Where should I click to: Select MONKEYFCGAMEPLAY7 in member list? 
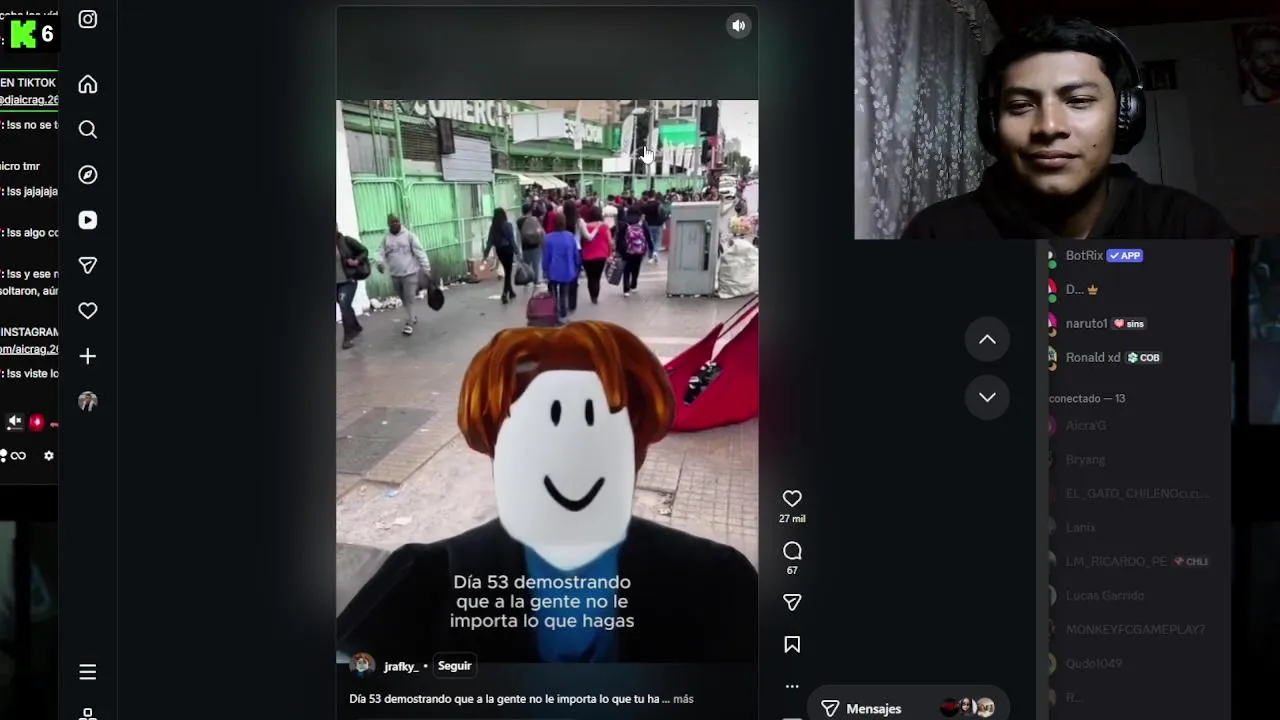1135,629
